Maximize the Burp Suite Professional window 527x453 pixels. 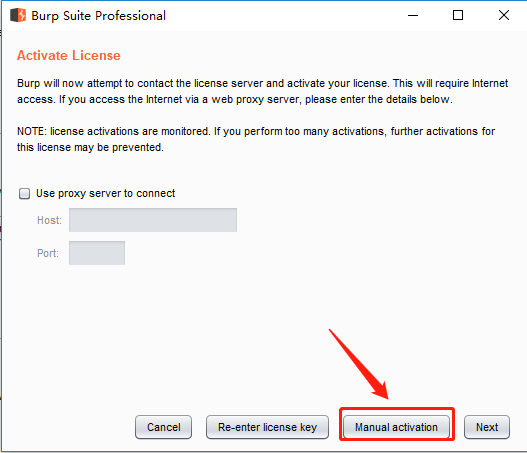tap(458, 15)
